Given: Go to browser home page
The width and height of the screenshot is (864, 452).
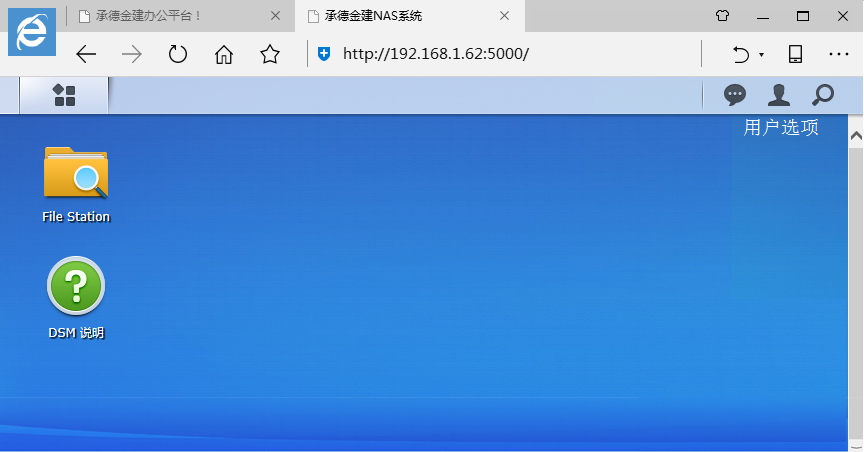Looking at the screenshot, I should pyautogui.click(x=224, y=54).
